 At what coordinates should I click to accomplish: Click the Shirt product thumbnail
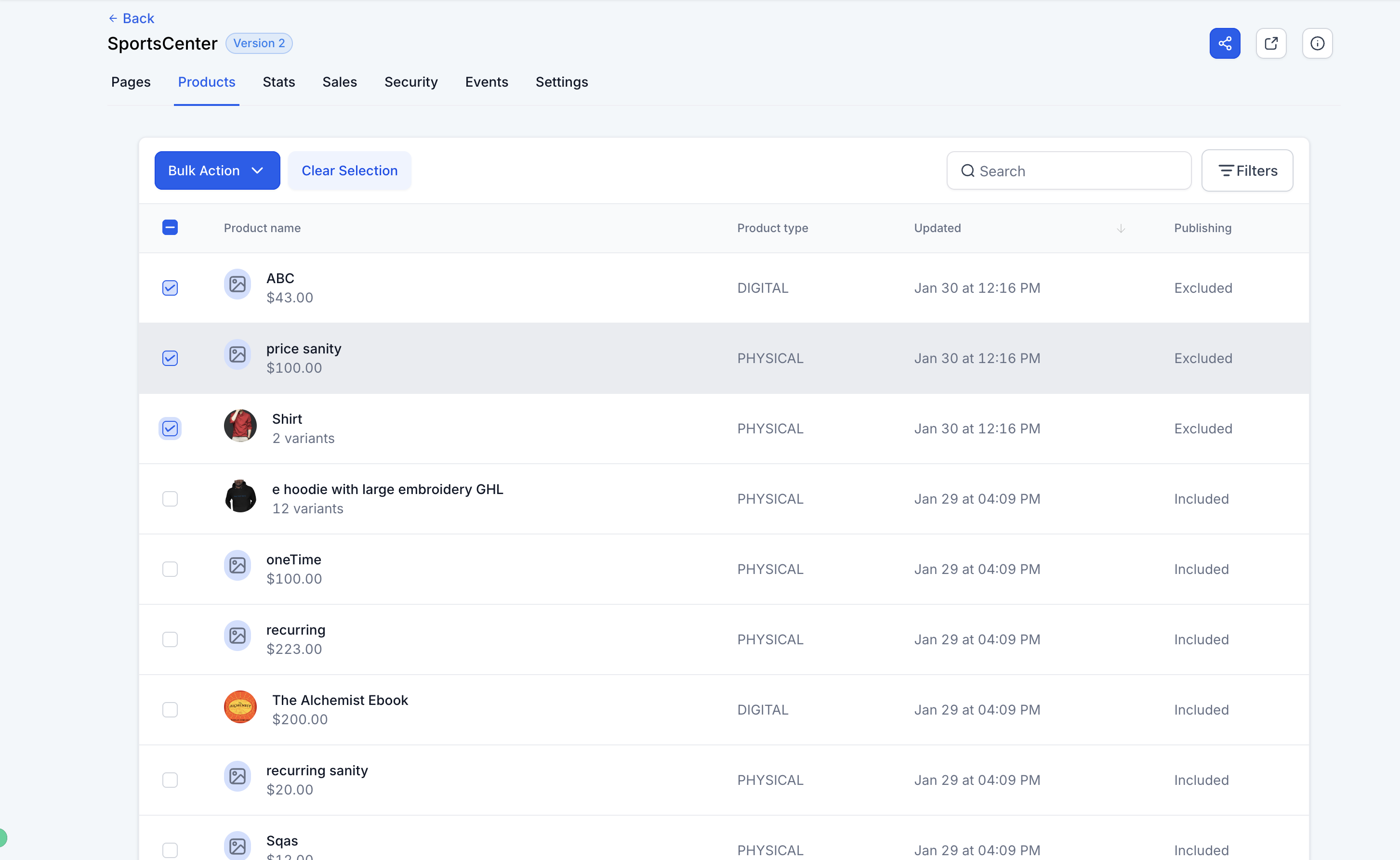click(240, 426)
